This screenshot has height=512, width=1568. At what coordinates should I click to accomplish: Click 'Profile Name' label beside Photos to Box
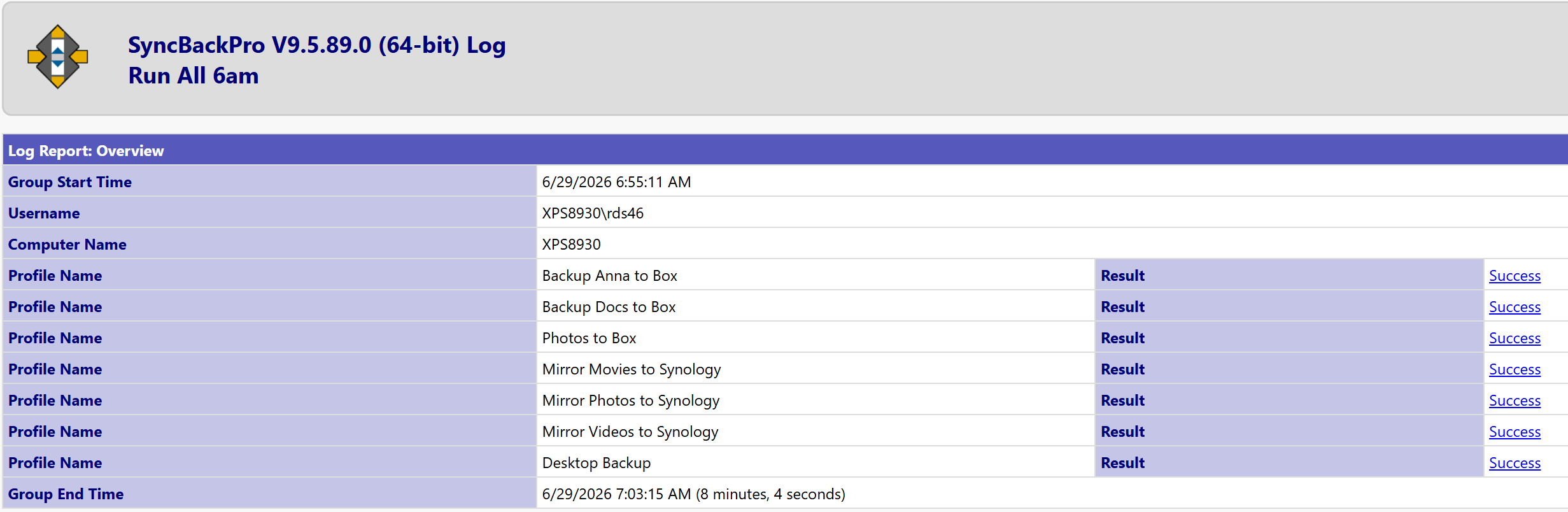[55, 338]
